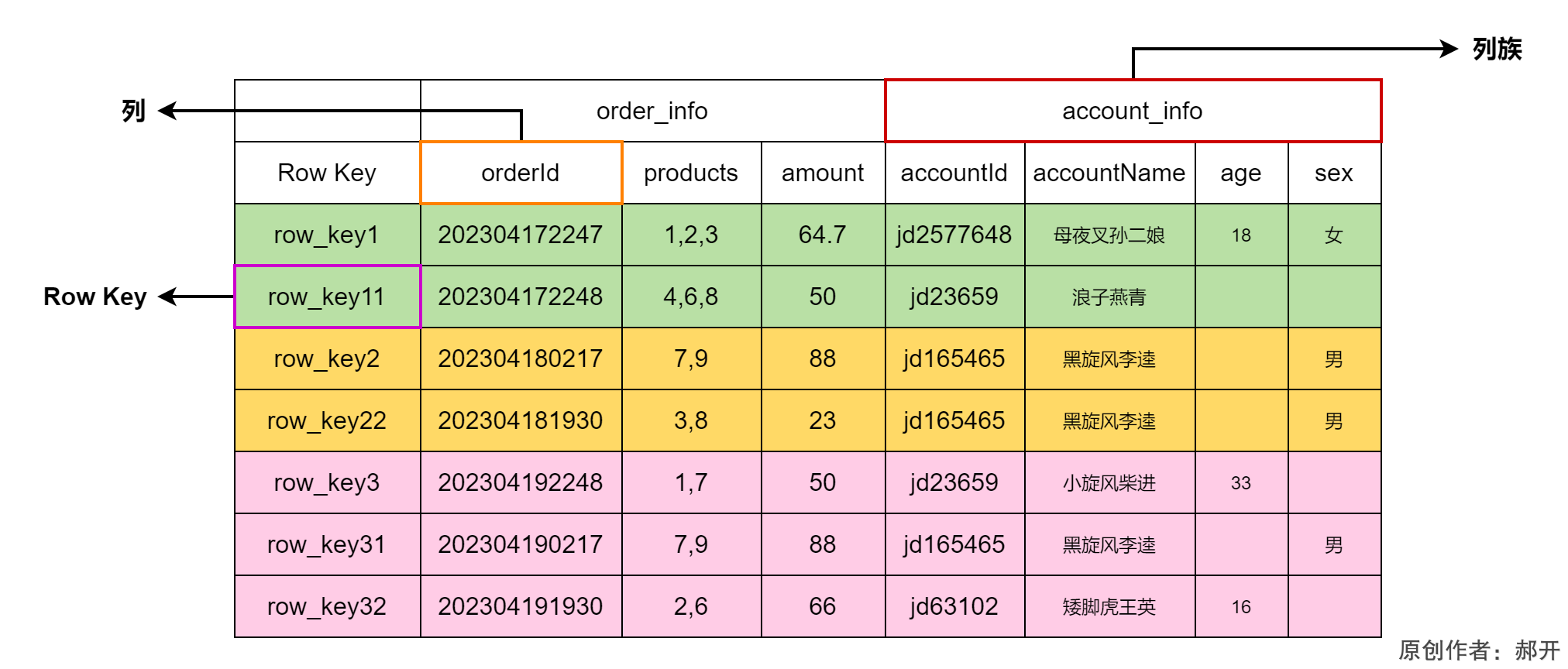The image size is (1568, 669).
Task: Click the order_info column family header
Action: point(652,111)
